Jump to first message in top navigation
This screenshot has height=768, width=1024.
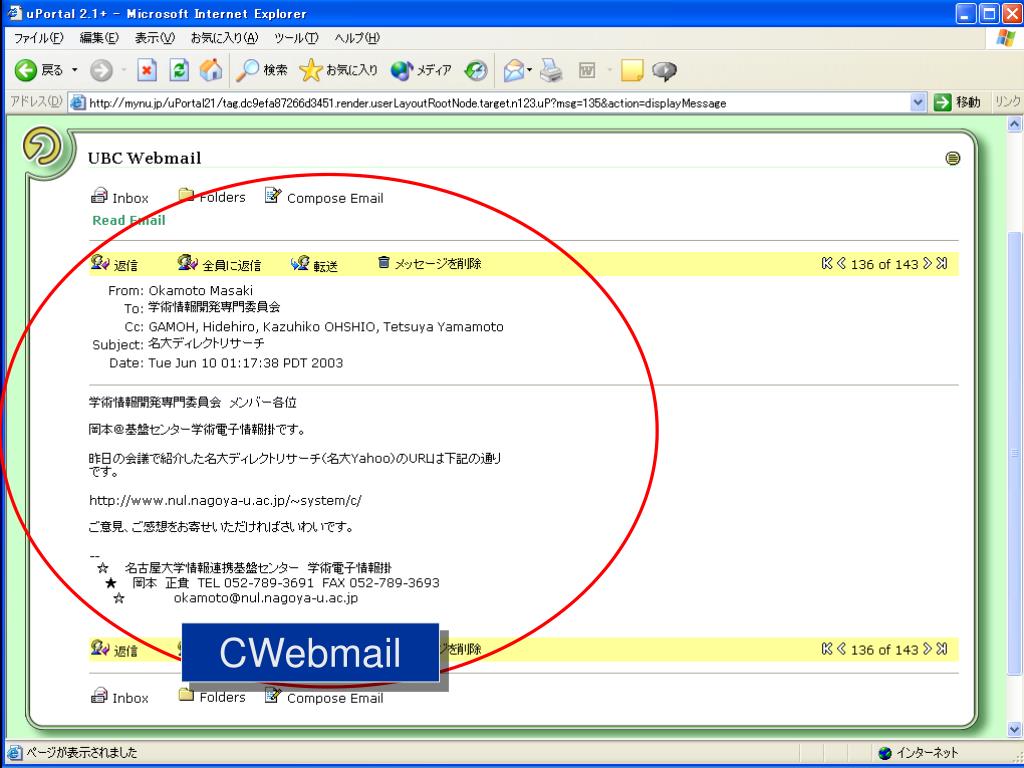click(827, 263)
